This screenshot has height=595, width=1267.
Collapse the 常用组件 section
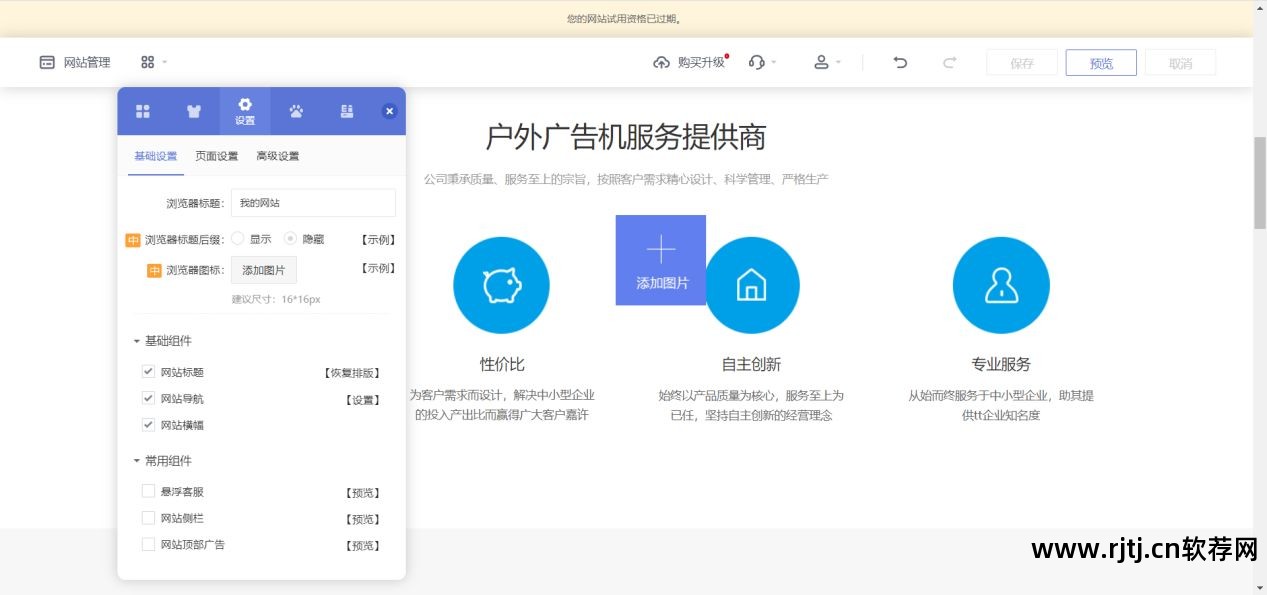(x=137, y=461)
